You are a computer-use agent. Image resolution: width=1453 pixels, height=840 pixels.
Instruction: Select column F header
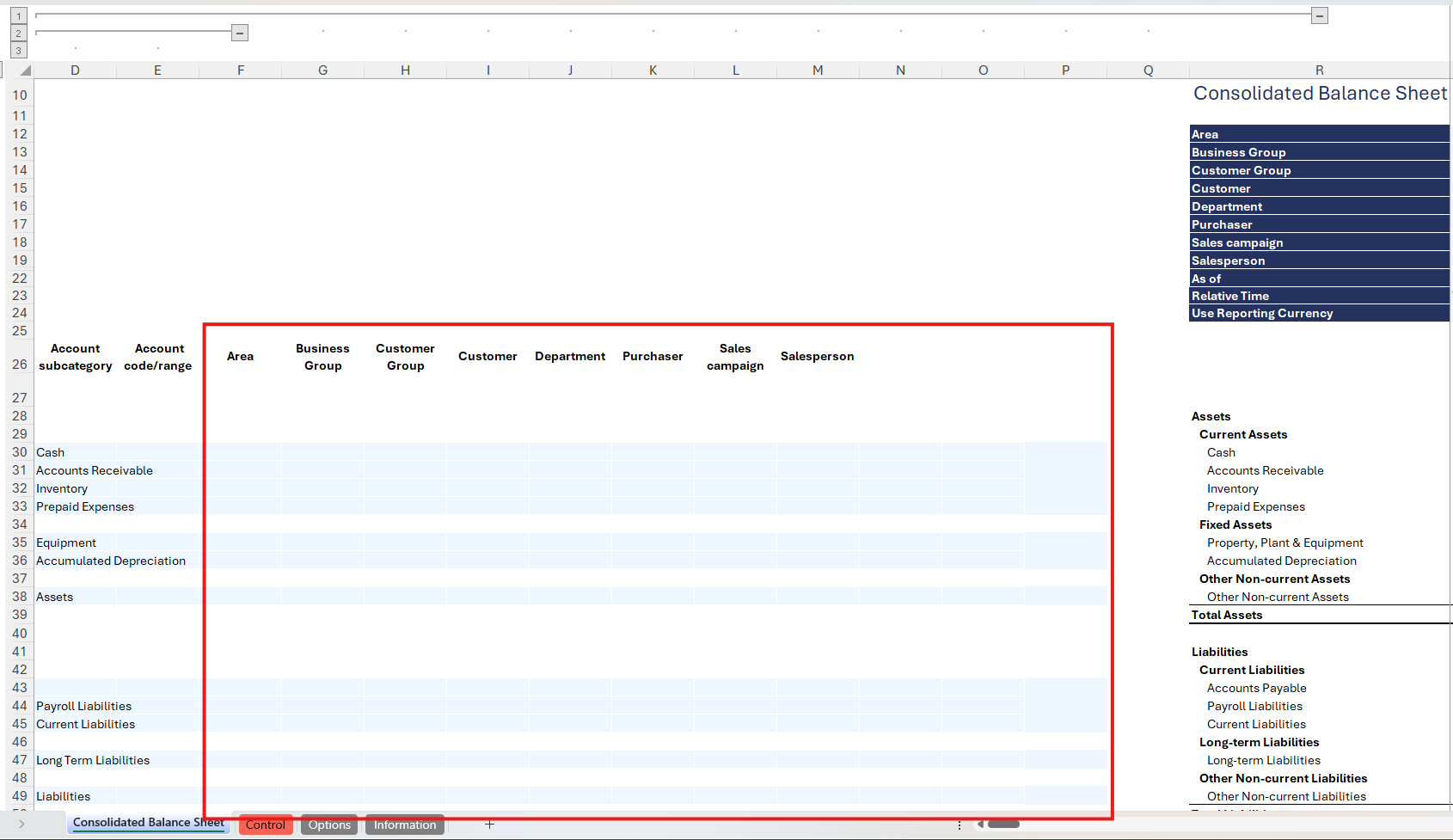[241, 71]
